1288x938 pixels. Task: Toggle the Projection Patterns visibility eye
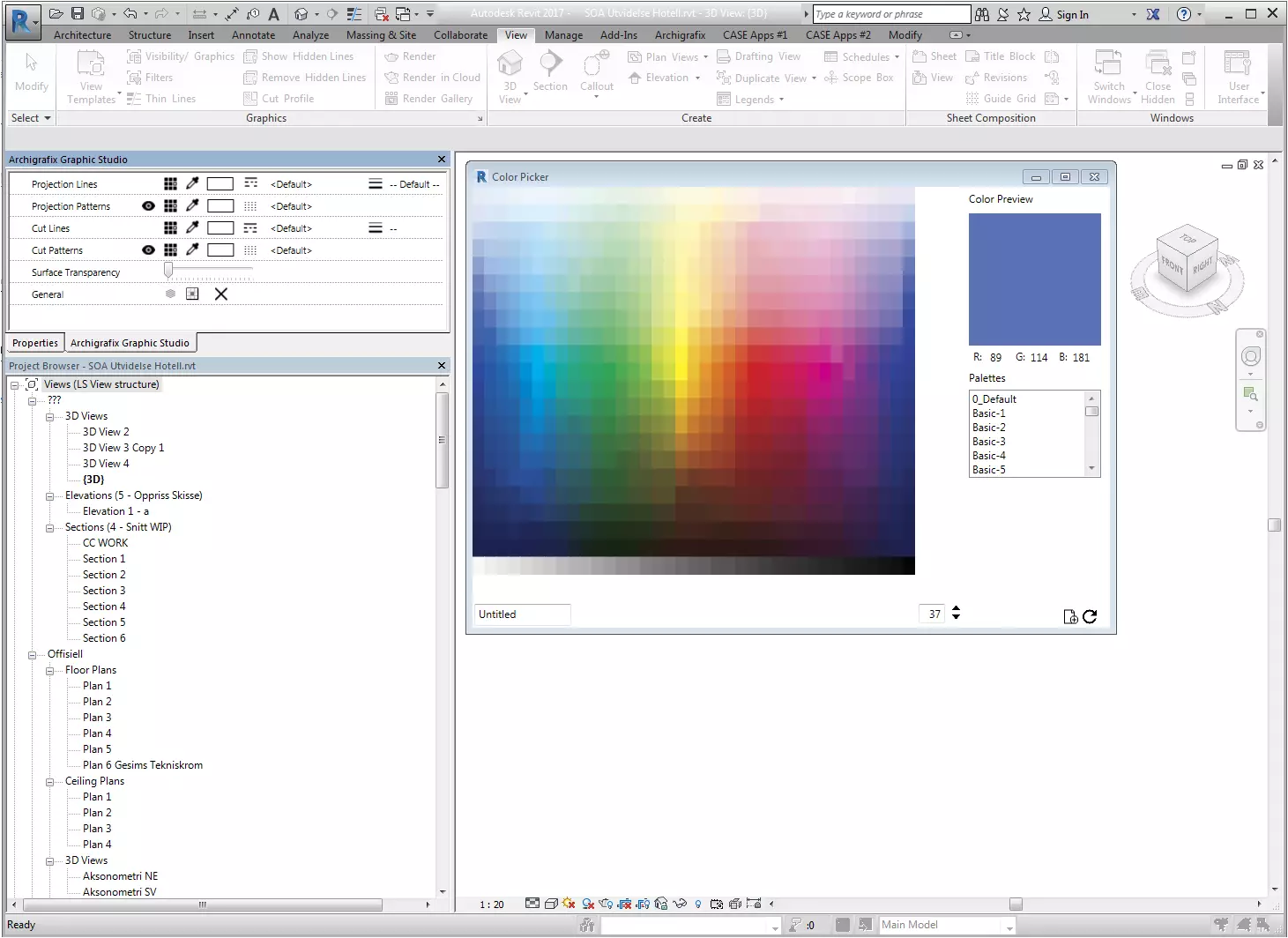148,205
